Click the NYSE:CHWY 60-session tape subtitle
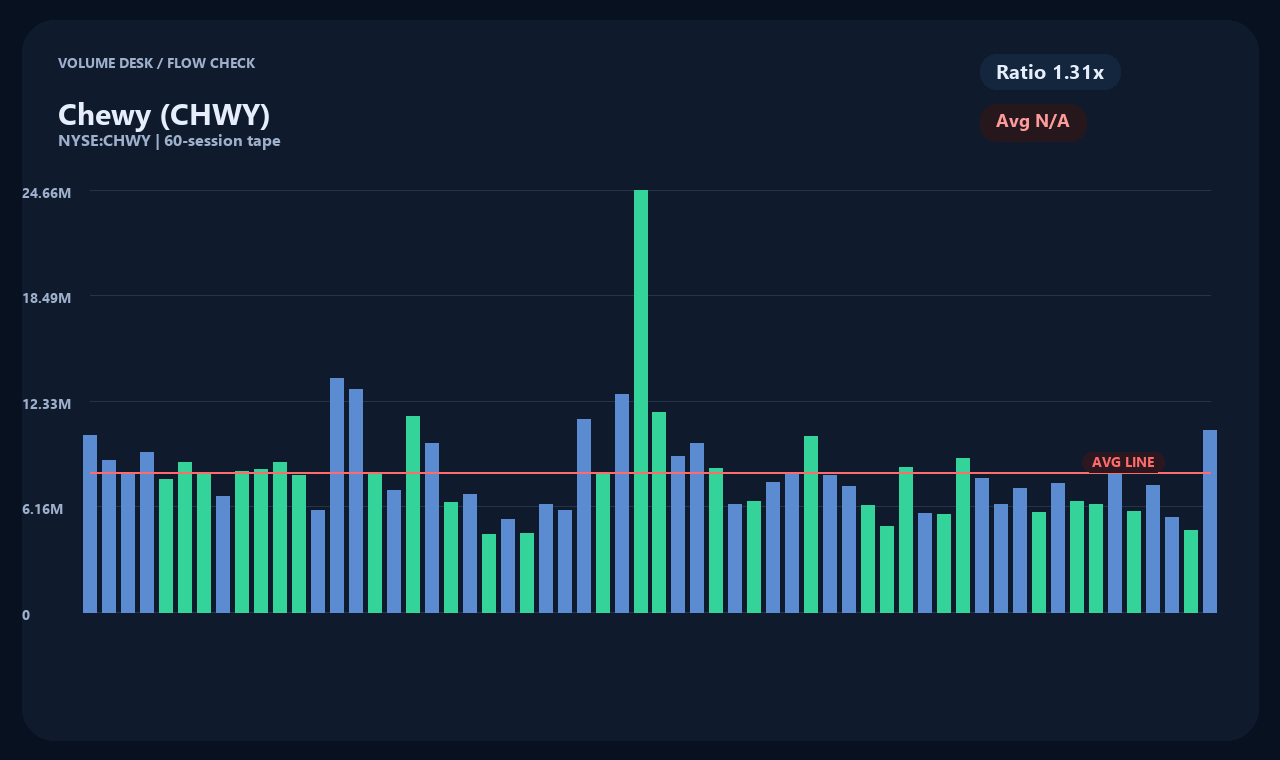1280x760 pixels. 169,141
